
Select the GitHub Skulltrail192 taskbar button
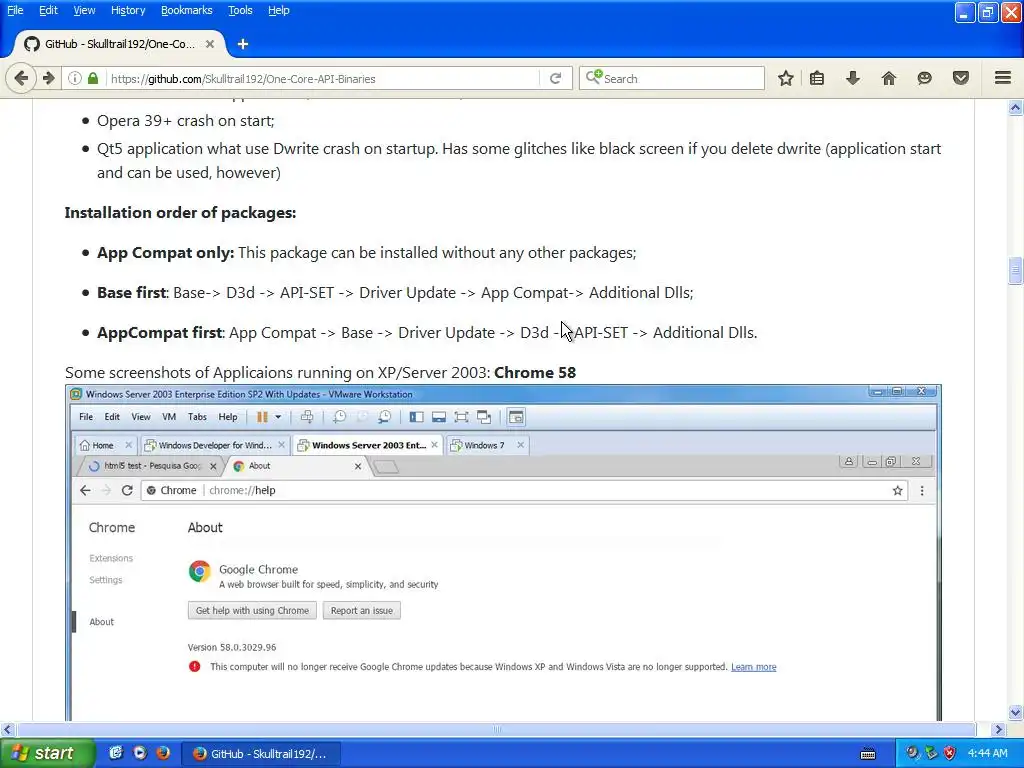click(x=260, y=754)
